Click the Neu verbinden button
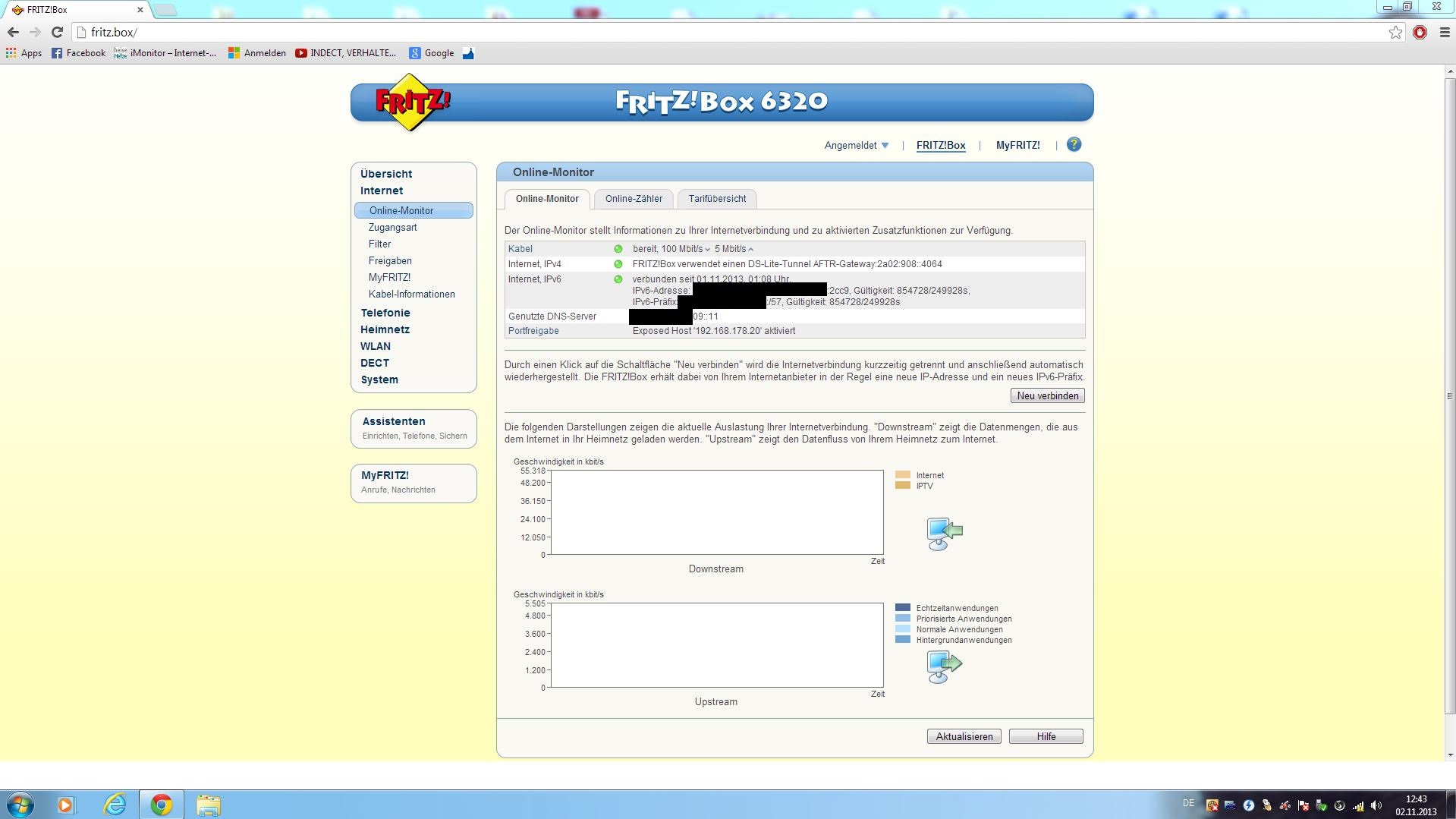Screen dimensions: 1456x819 (x=1048, y=395)
